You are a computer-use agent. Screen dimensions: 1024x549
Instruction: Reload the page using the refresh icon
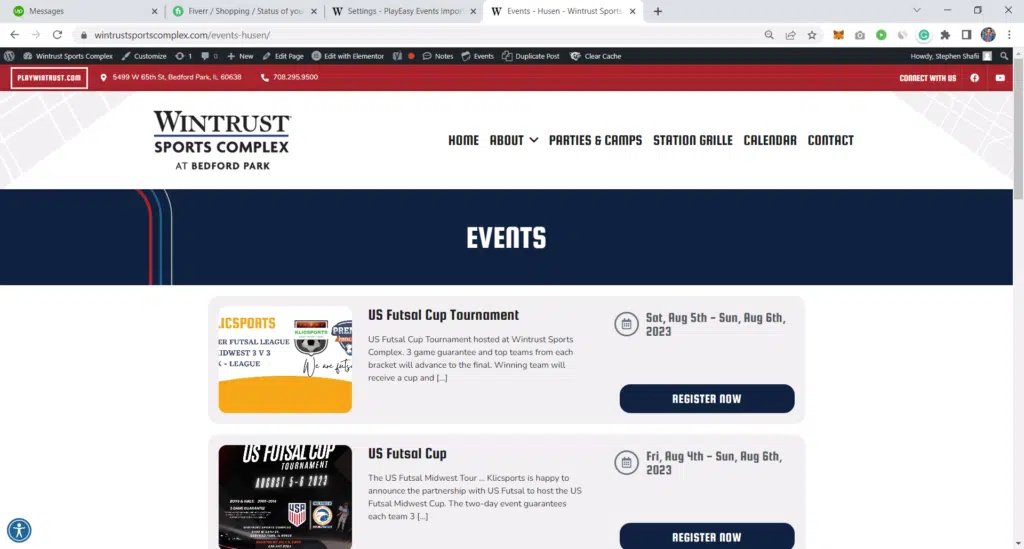click(x=57, y=34)
